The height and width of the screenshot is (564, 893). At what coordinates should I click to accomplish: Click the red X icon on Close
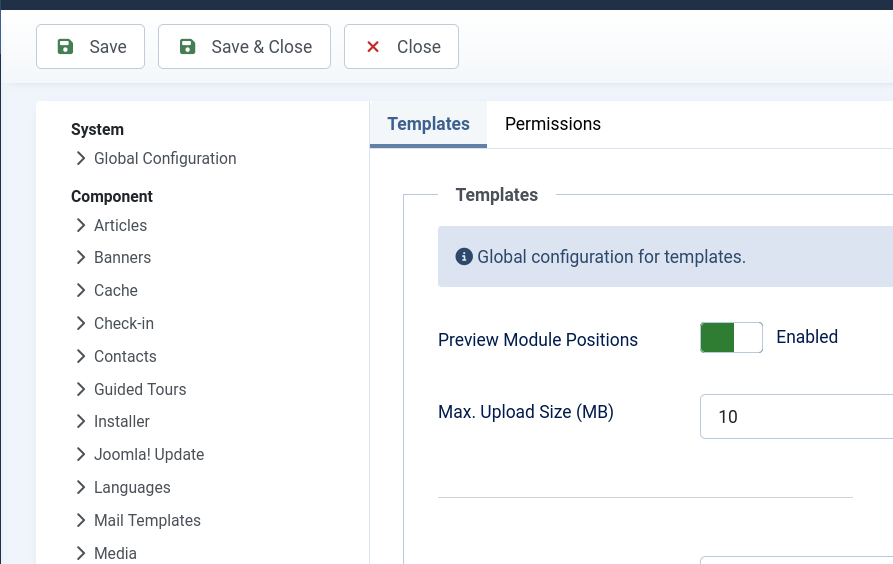(x=373, y=47)
